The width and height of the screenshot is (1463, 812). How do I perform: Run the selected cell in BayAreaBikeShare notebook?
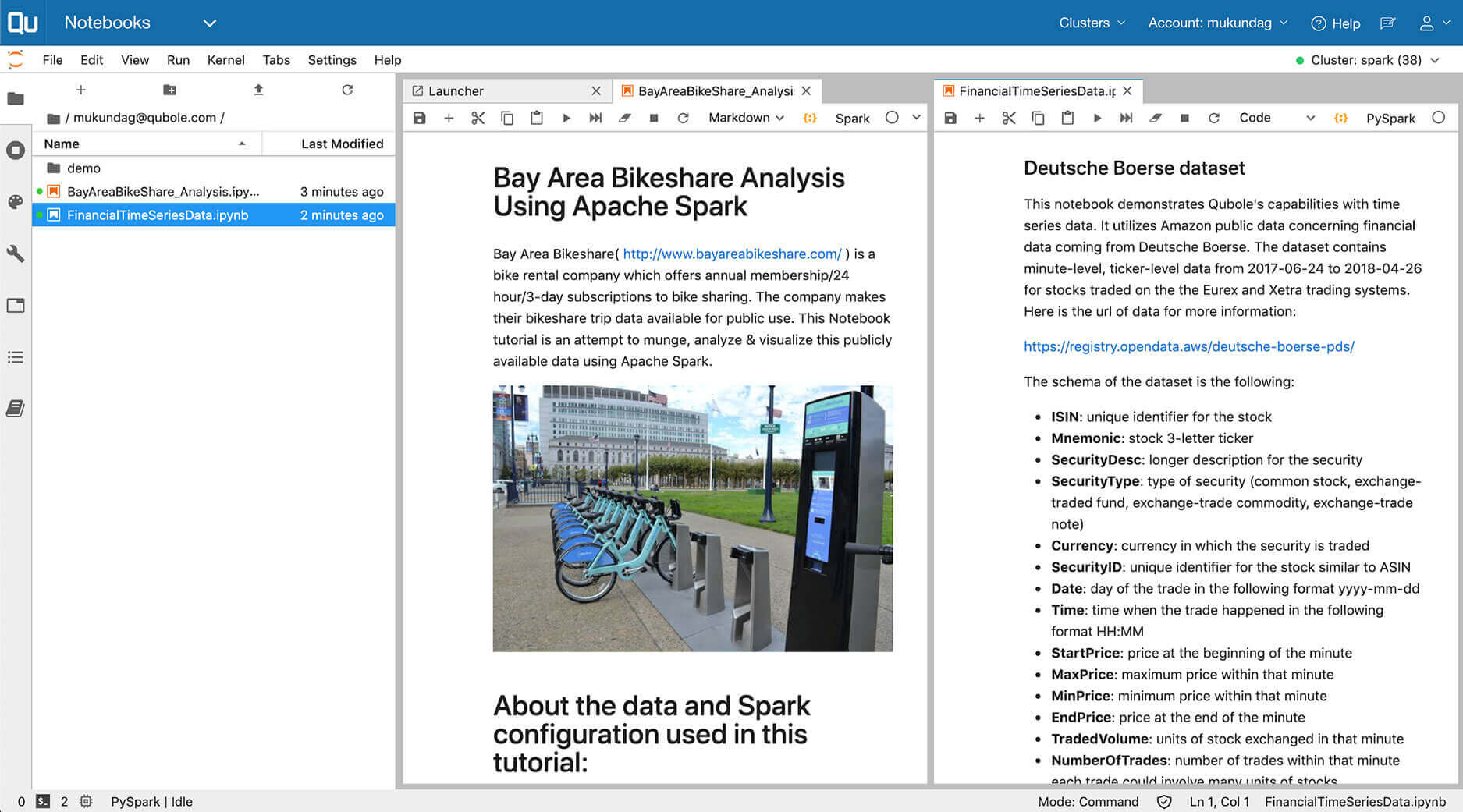[566, 118]
